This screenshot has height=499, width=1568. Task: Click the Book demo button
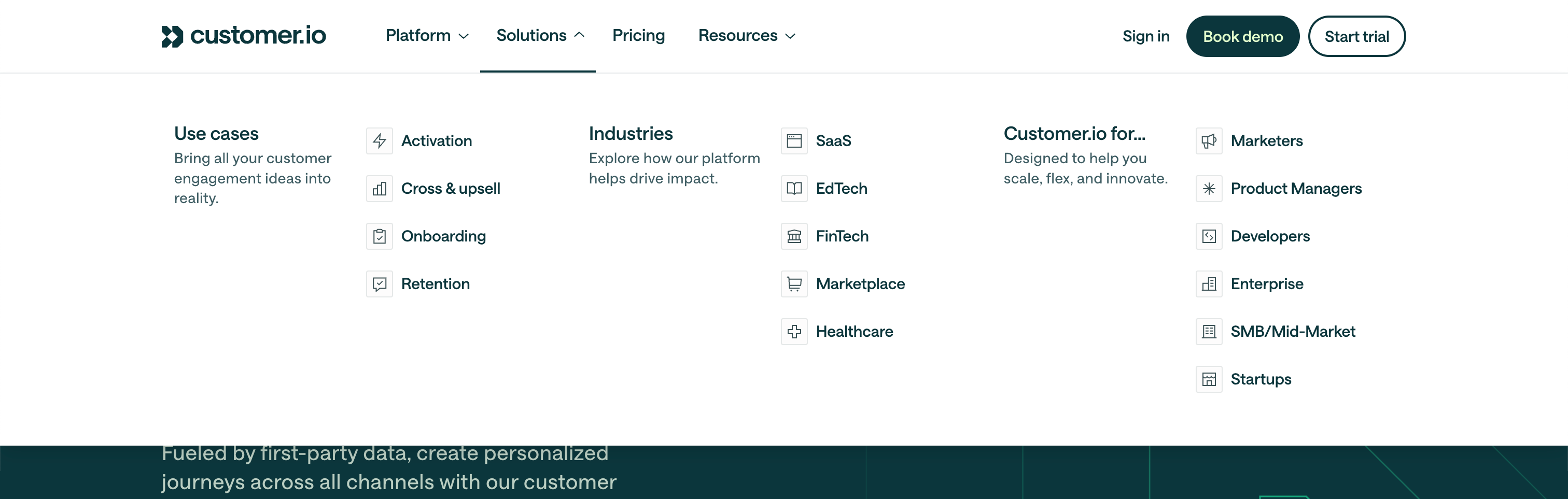coord(1242,36)
